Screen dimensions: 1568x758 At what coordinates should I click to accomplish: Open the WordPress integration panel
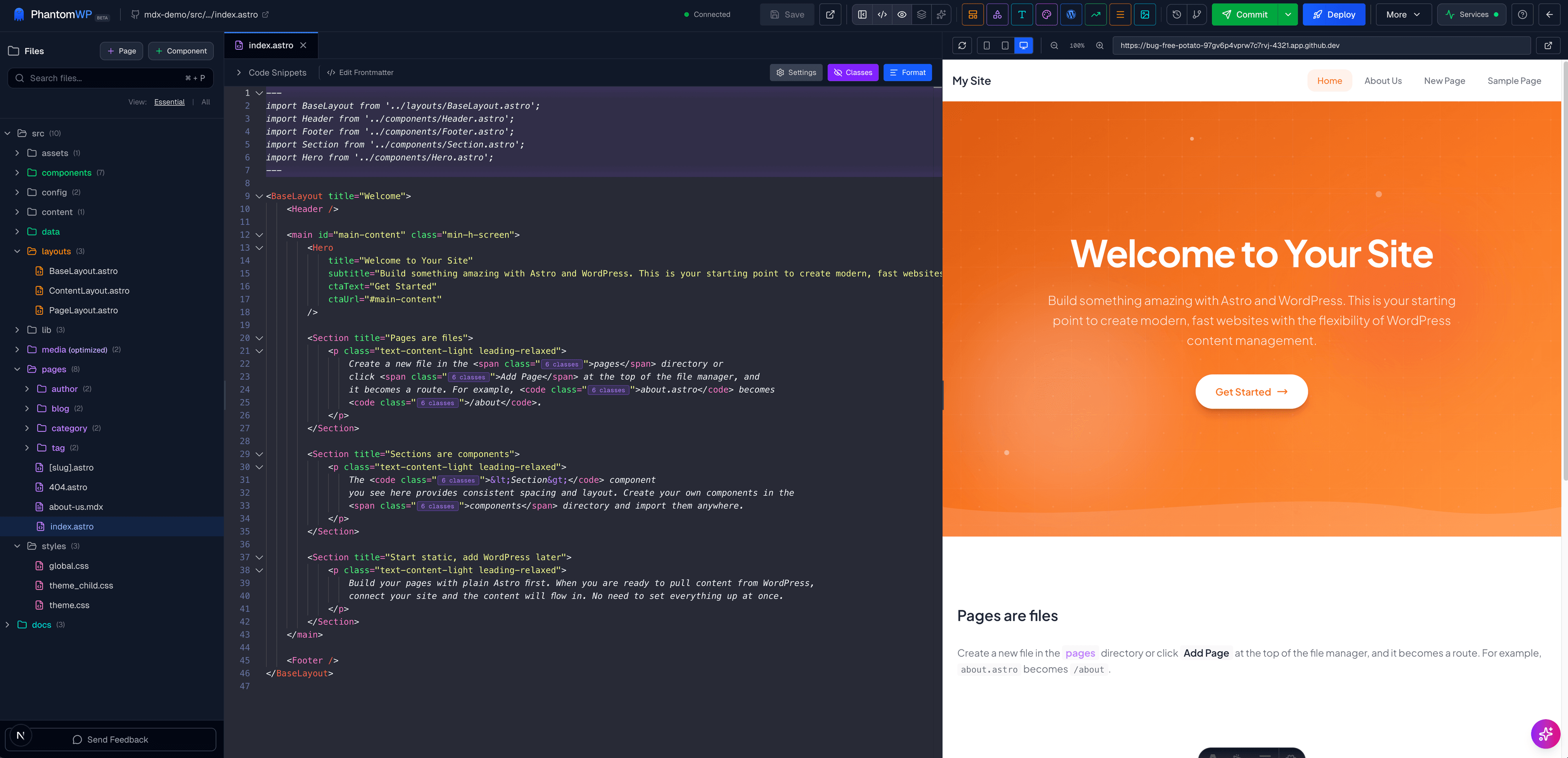[1071, 14]
